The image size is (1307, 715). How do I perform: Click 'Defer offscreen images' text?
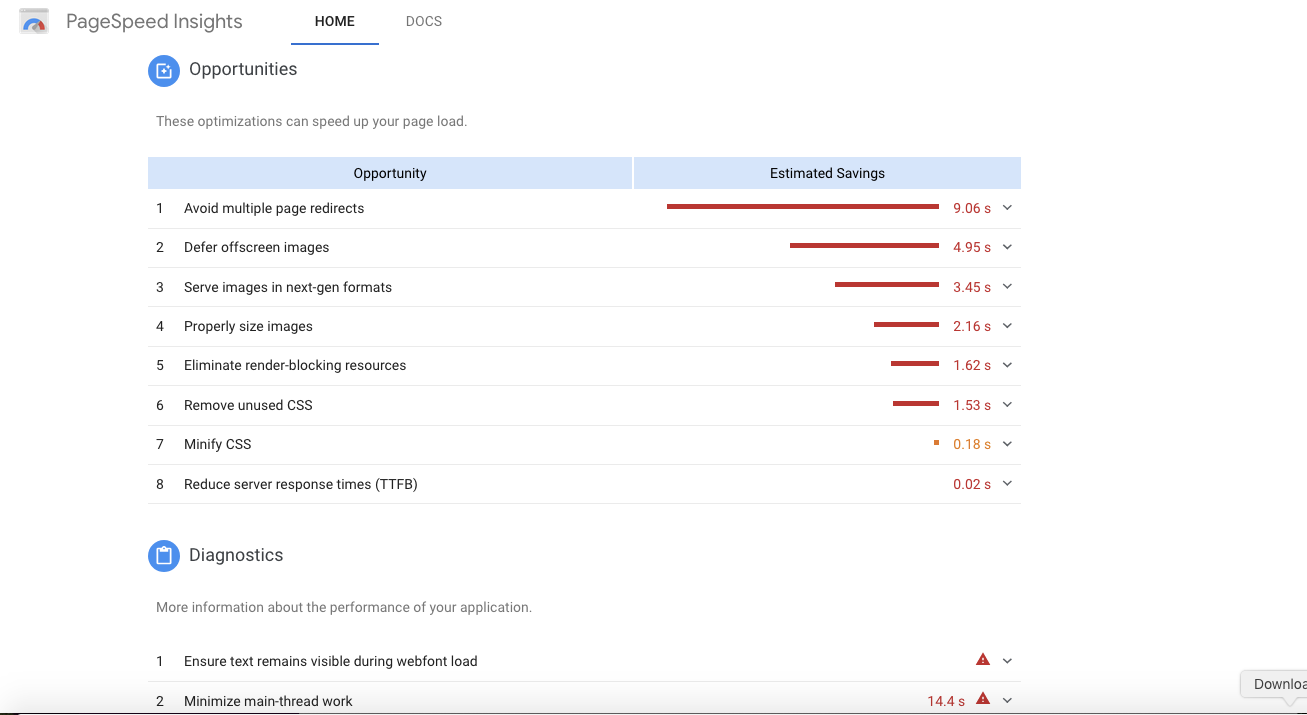click(x=256, y=247)
